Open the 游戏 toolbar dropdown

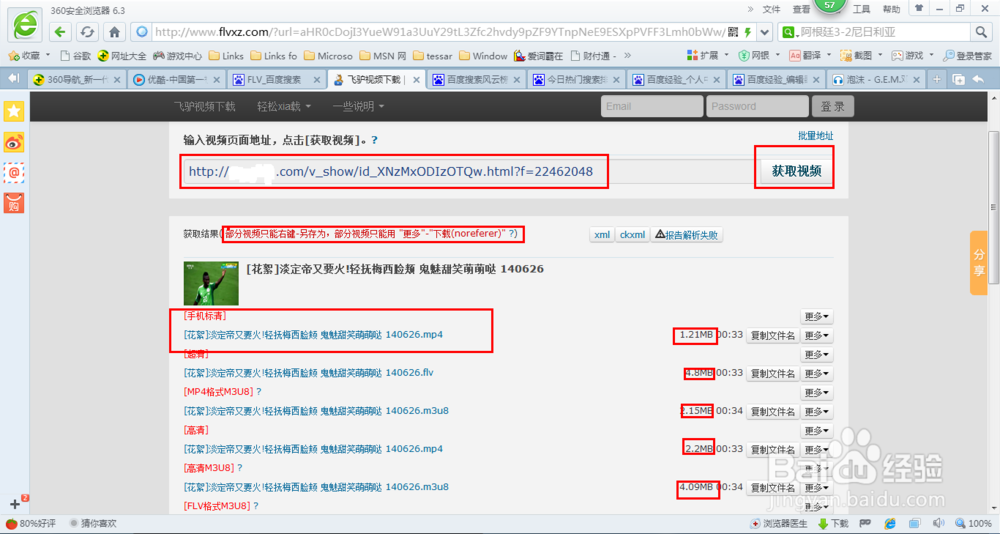(x=913, y=56)
